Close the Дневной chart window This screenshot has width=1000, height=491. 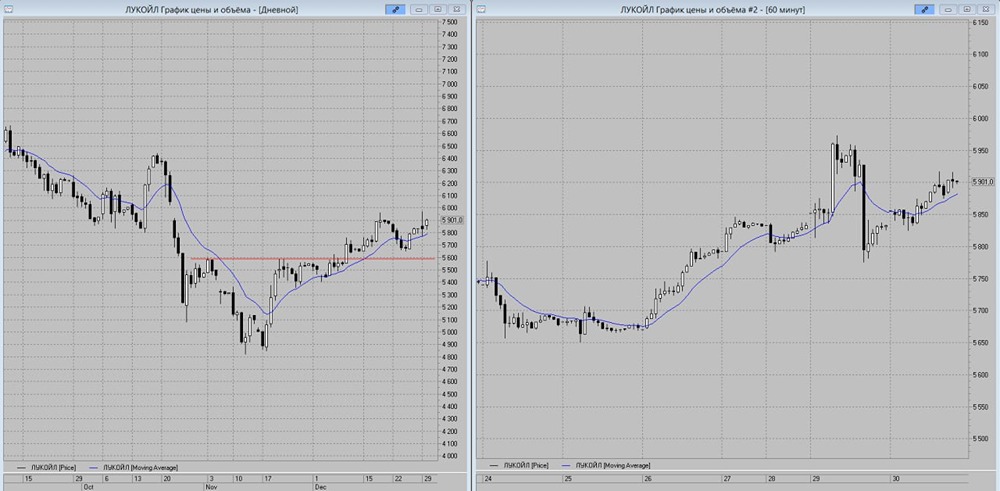[x=455, y=10]
